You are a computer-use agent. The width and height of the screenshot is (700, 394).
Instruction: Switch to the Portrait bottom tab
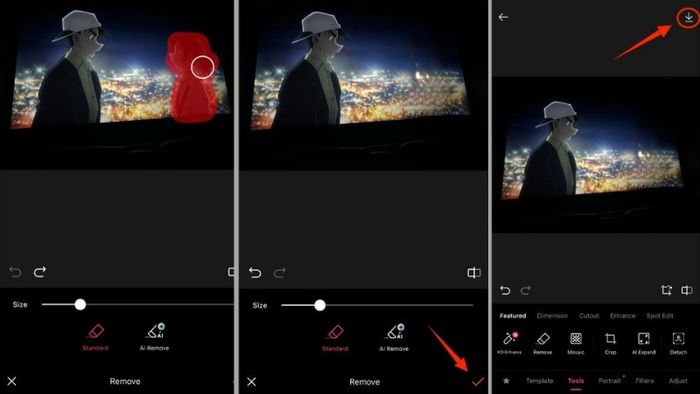609,381
